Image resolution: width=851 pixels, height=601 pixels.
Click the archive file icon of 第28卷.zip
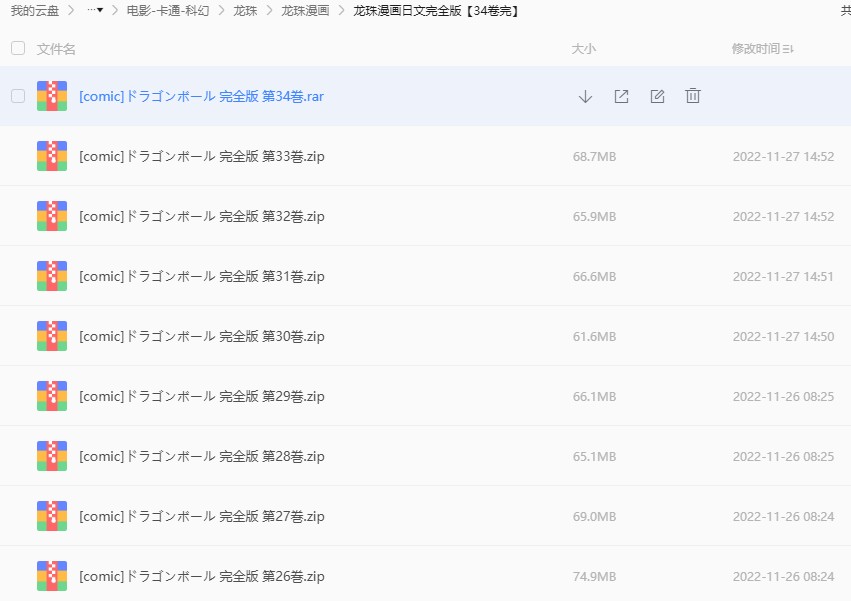51,456
